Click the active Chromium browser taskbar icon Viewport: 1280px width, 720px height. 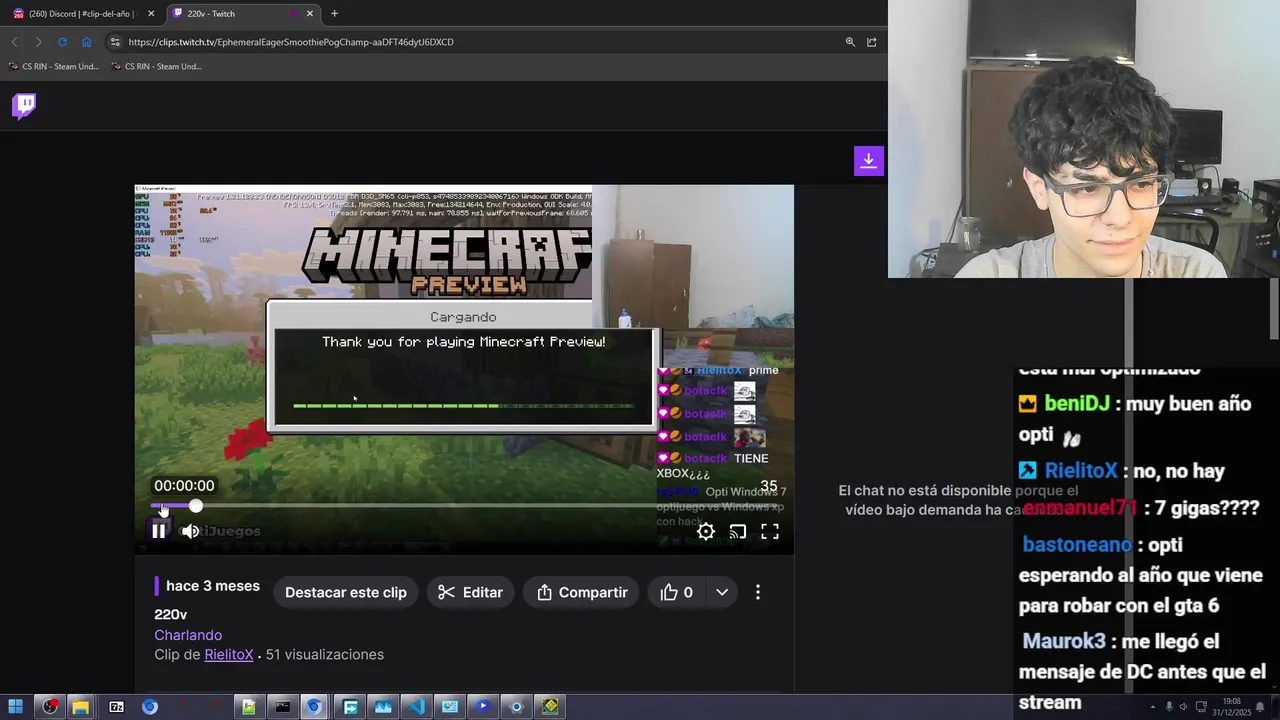314,707
